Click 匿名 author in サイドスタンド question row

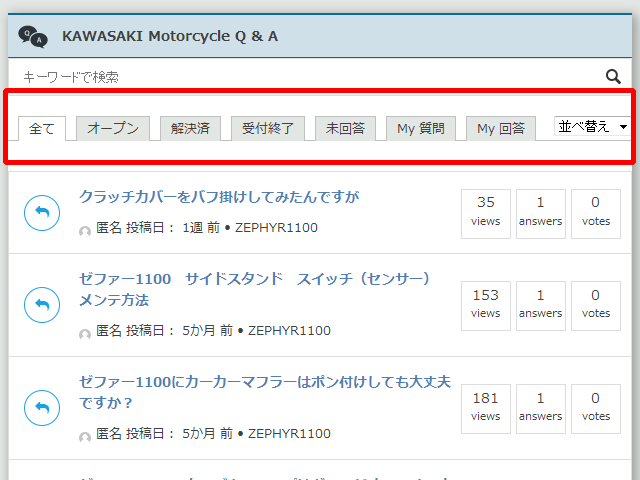coord(109,330)
